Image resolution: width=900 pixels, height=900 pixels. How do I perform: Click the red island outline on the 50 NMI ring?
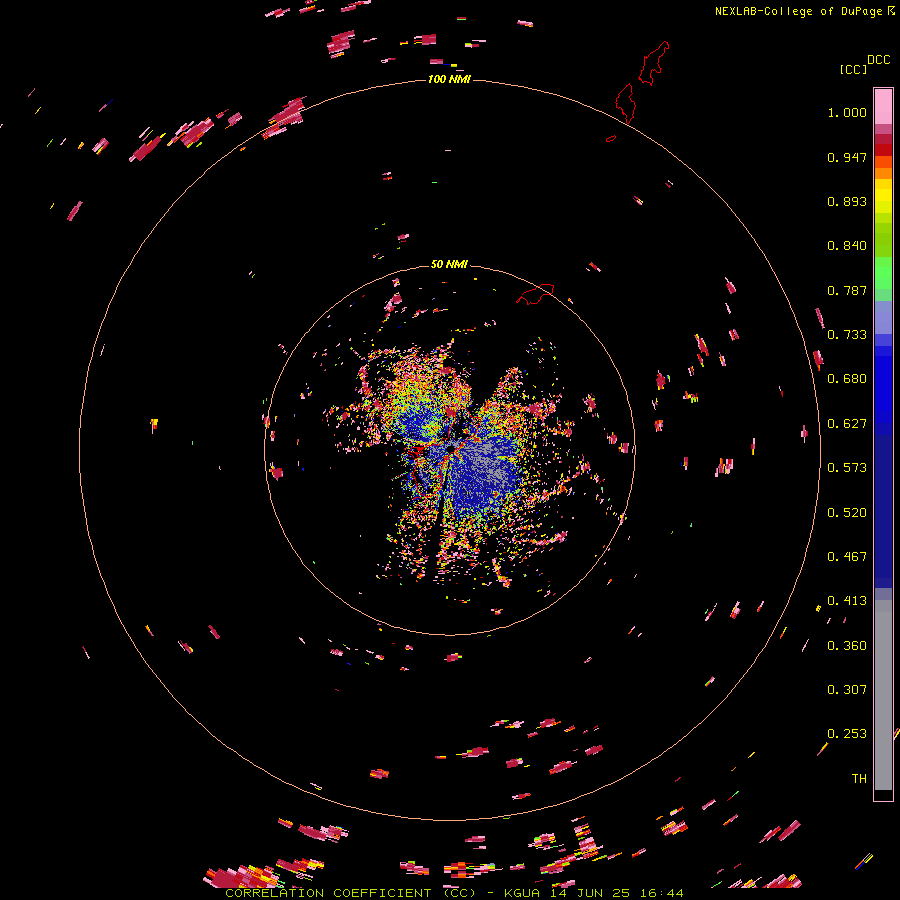pos(535,294)
